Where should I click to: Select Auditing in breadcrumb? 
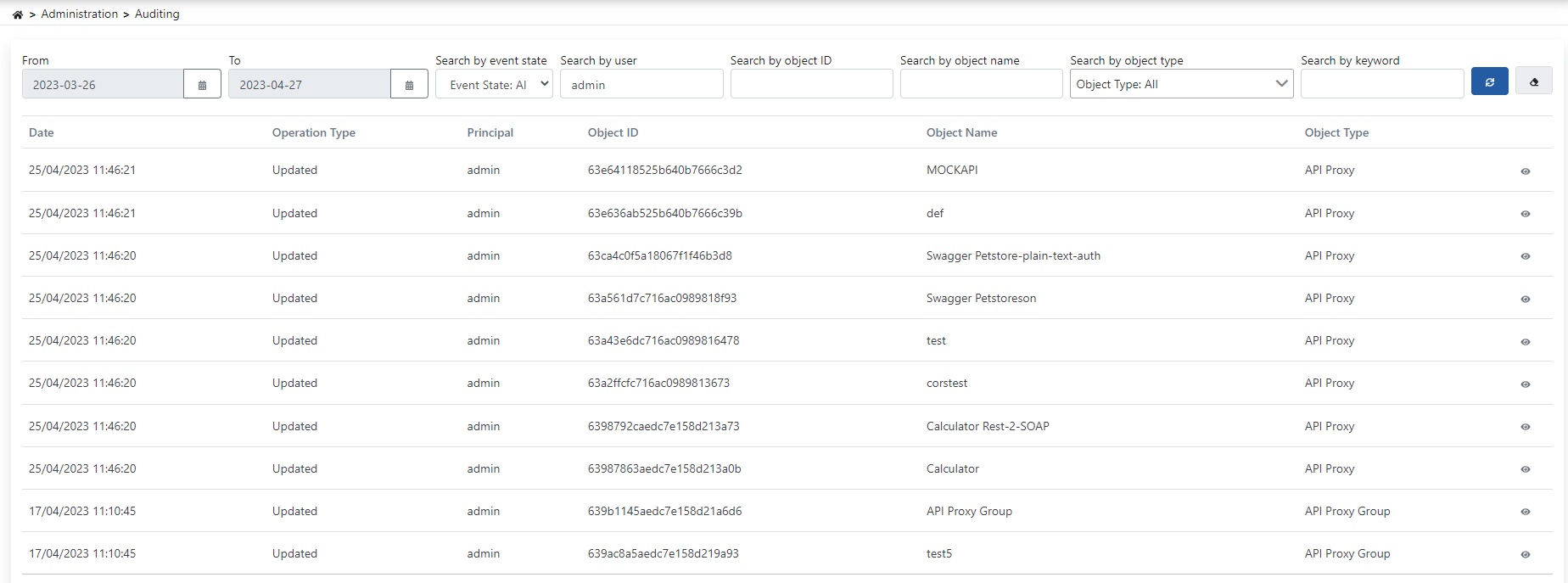pos(157,14)
